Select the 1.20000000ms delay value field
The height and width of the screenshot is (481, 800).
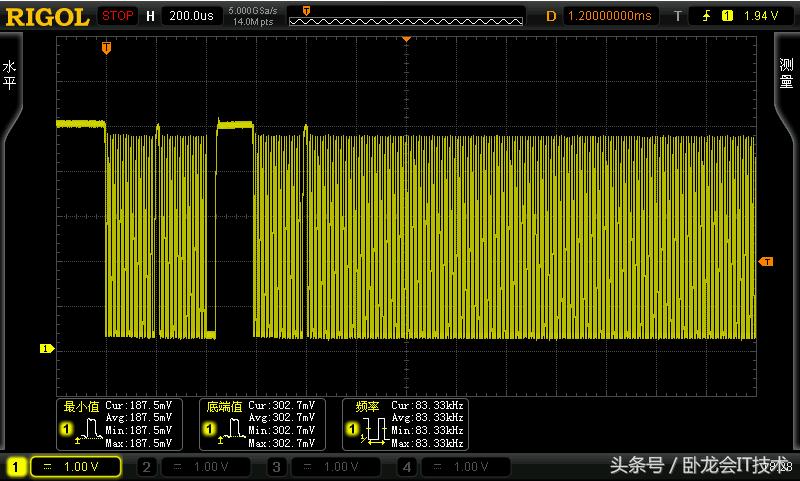pyautogui.click(x=610, y=16)
